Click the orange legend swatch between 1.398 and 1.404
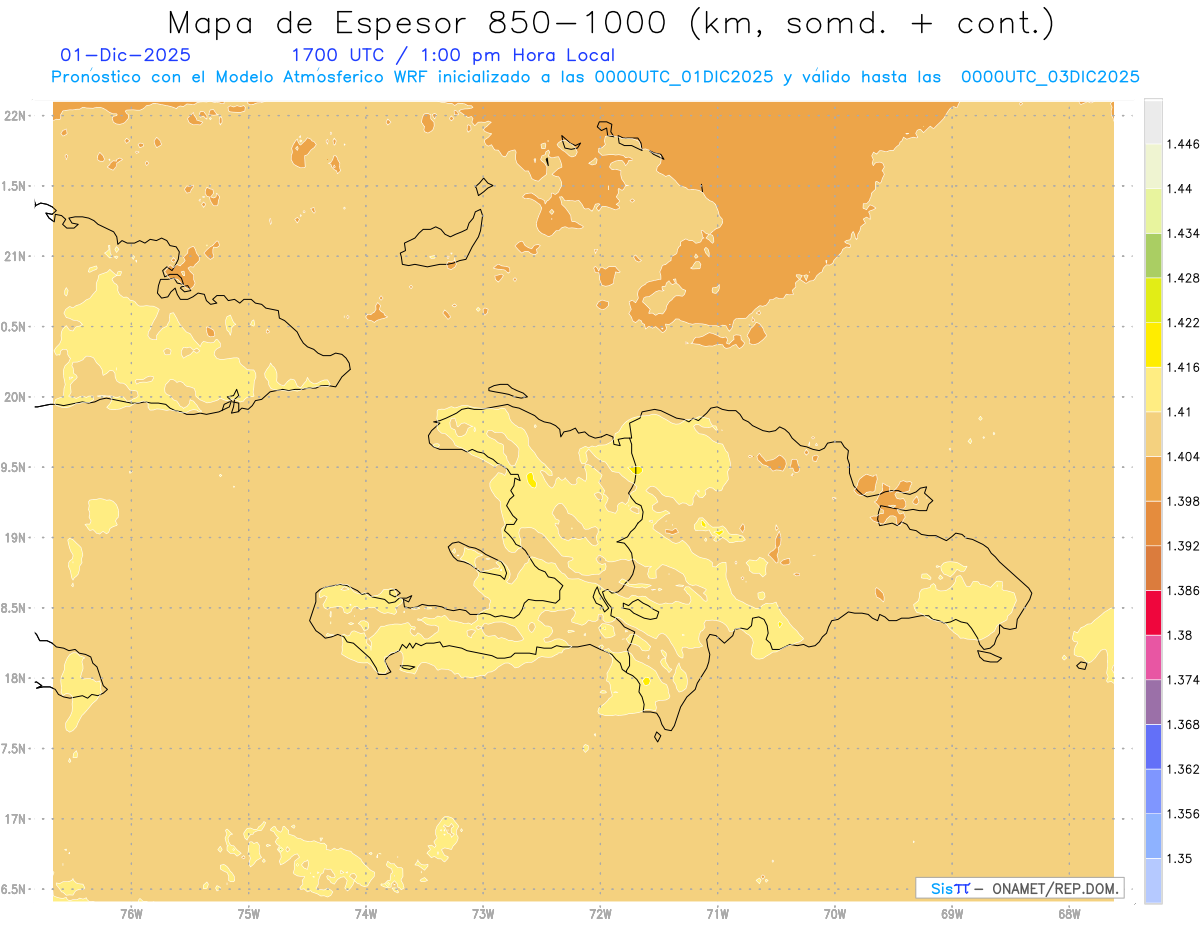 coord(1153,478)
